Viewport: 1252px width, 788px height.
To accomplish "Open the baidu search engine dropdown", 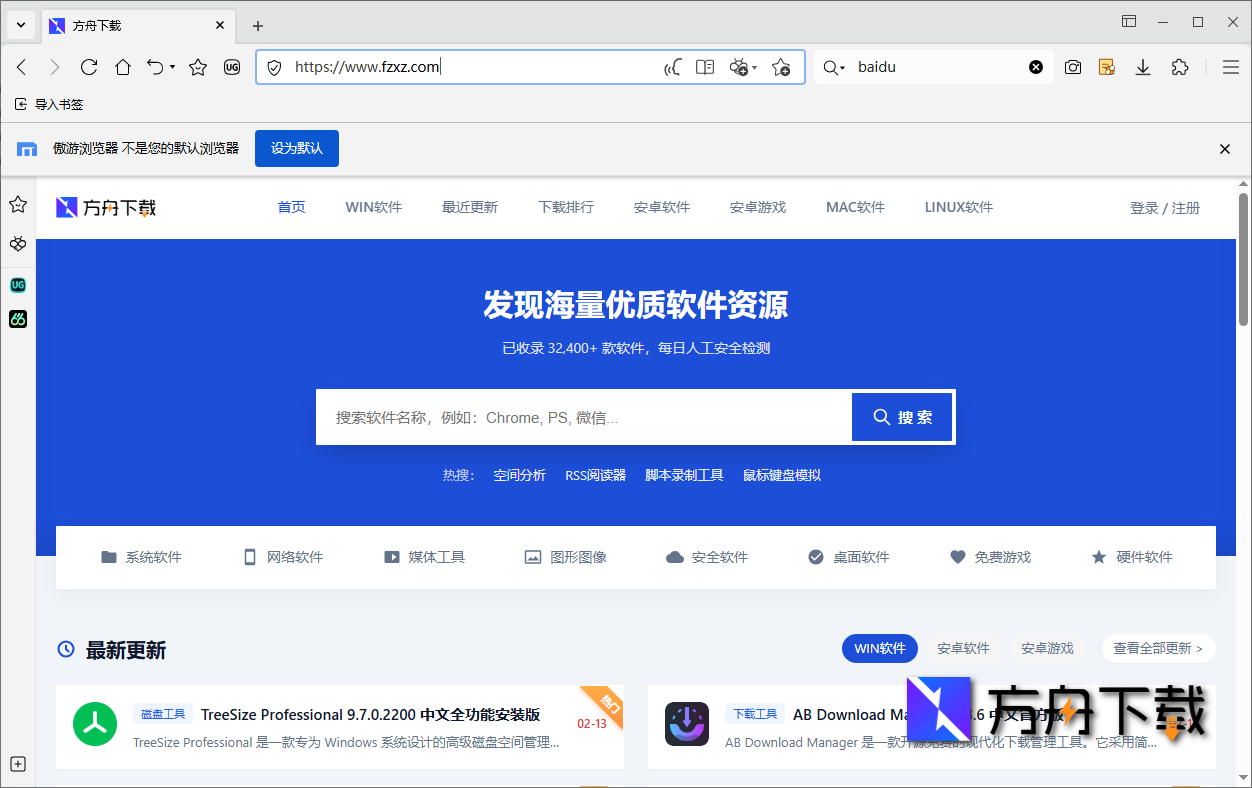I will 833,67.
